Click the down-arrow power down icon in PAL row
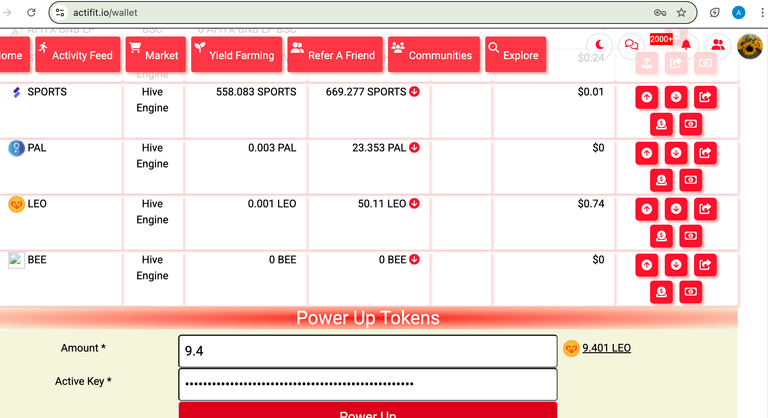The width and height of the screenshot is (768, 418). (x=676, y=153)
